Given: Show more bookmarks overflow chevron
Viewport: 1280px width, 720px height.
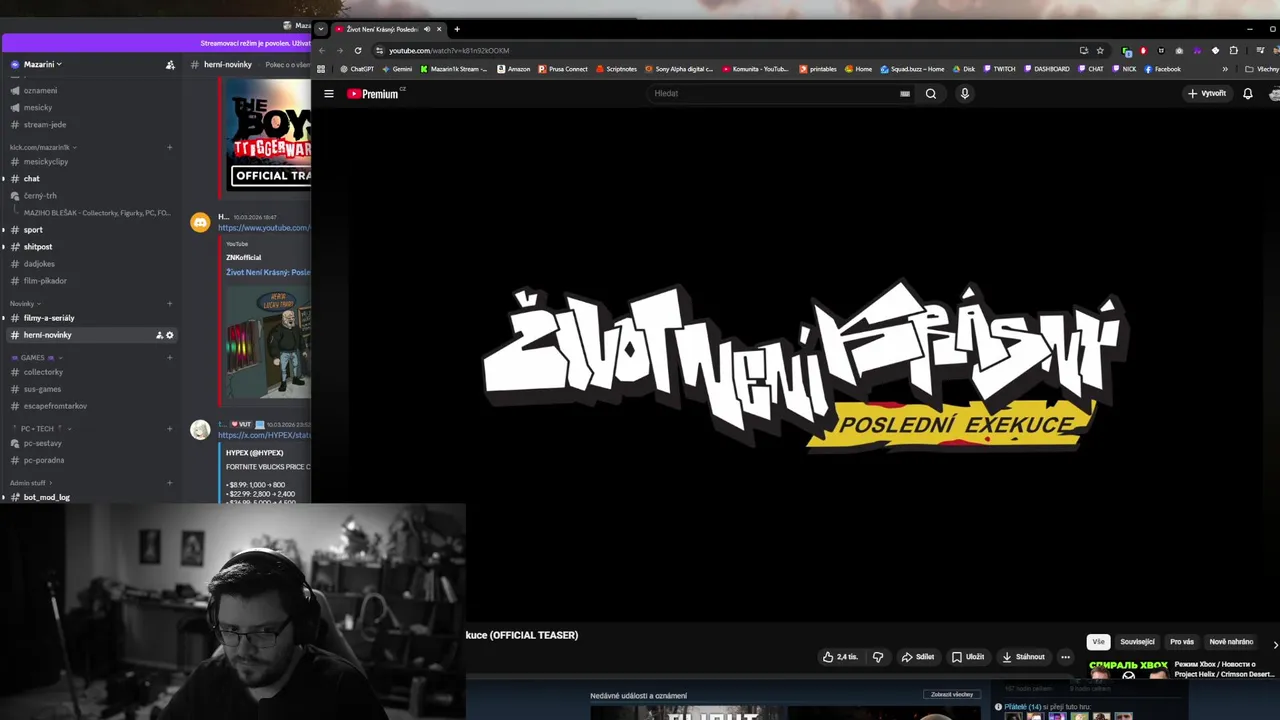Looking at the screenshot, I should tap(1225, 69).
